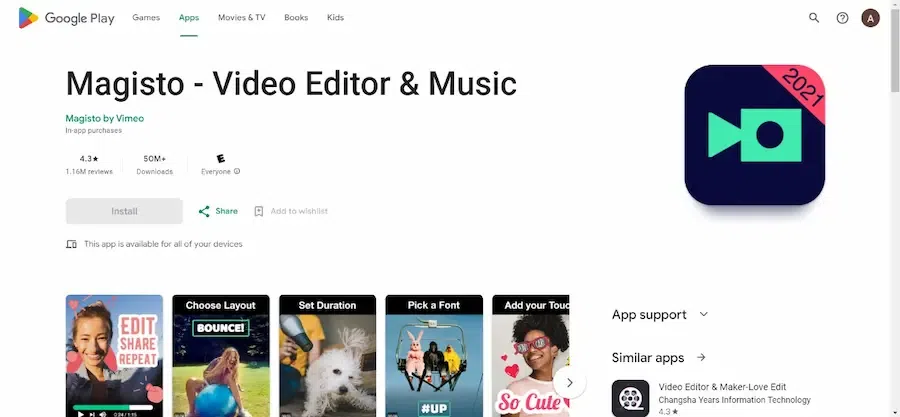Click the 50M+ Downloads text
This screenshot has height=417, width=900.
pos(154,165)
